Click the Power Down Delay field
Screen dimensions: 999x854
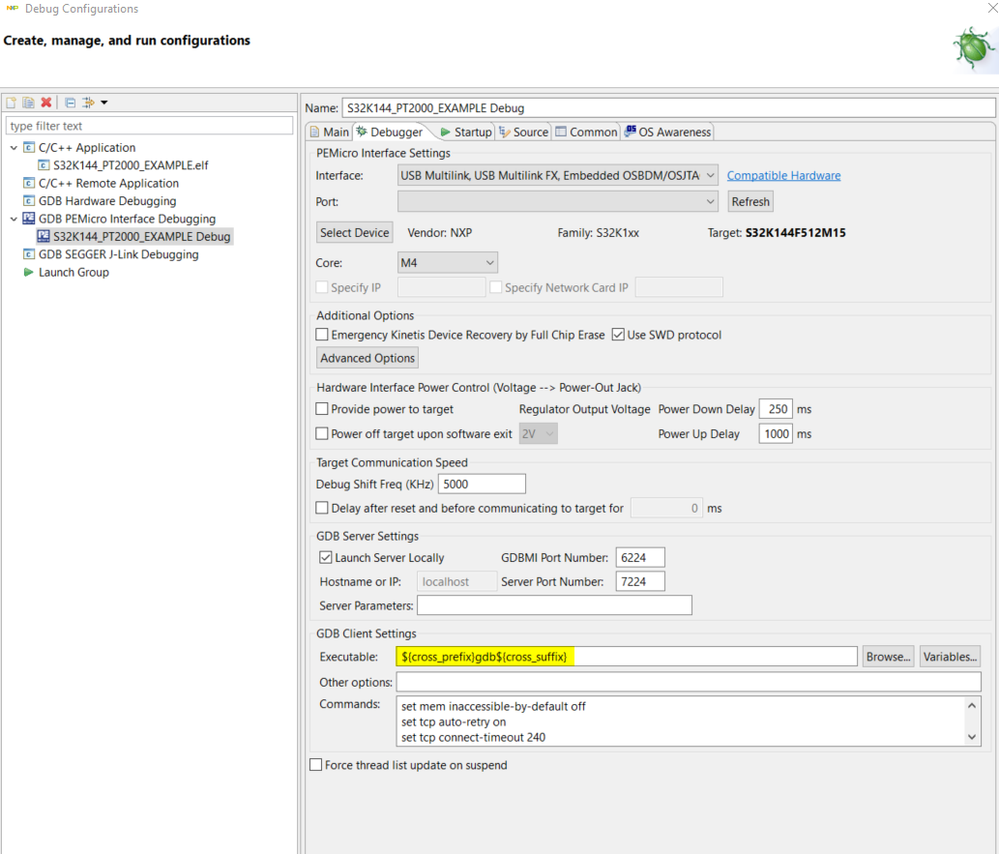pyautogui.click(x=776, y=409)
